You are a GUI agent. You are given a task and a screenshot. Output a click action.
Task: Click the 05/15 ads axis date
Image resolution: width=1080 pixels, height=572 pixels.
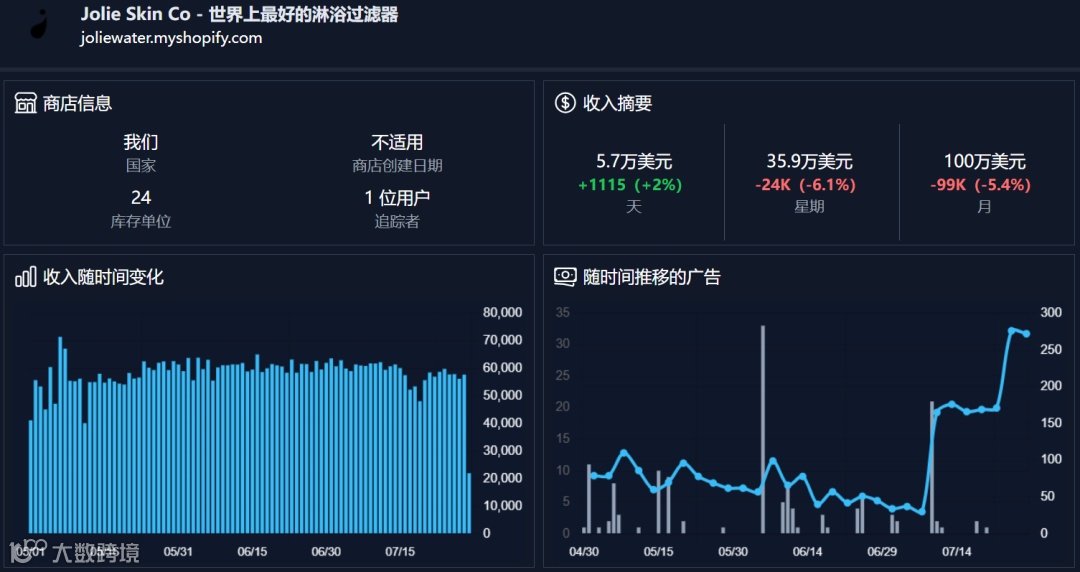pos(658,552)
